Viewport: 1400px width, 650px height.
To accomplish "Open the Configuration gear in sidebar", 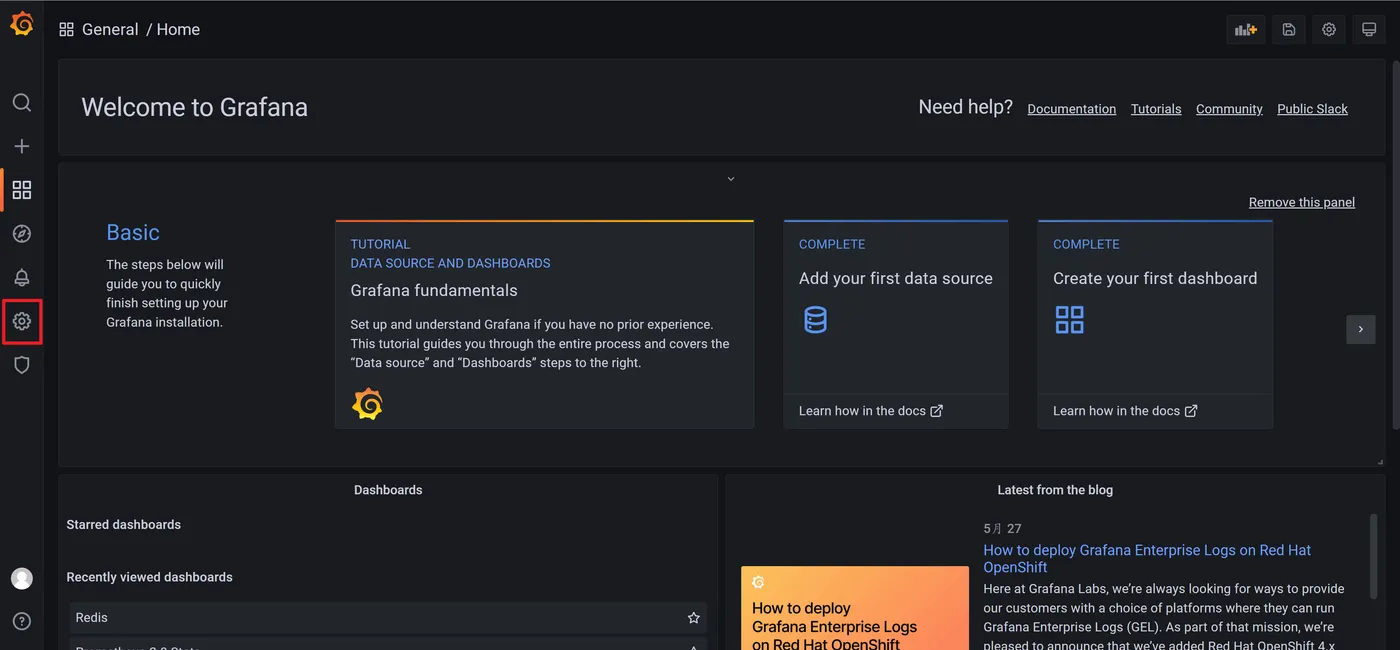I will 21,322.
